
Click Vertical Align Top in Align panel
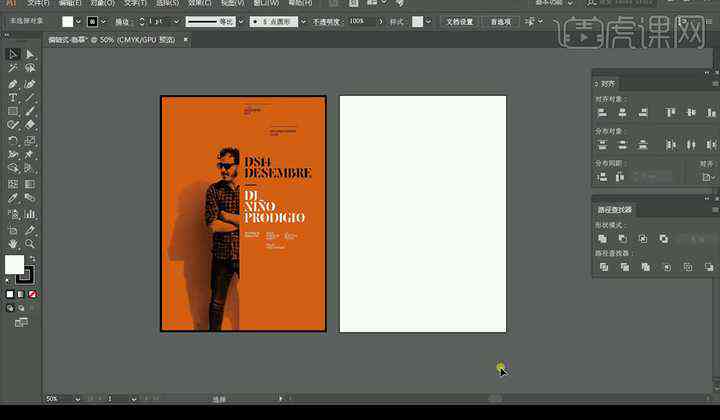pos(670,112)
